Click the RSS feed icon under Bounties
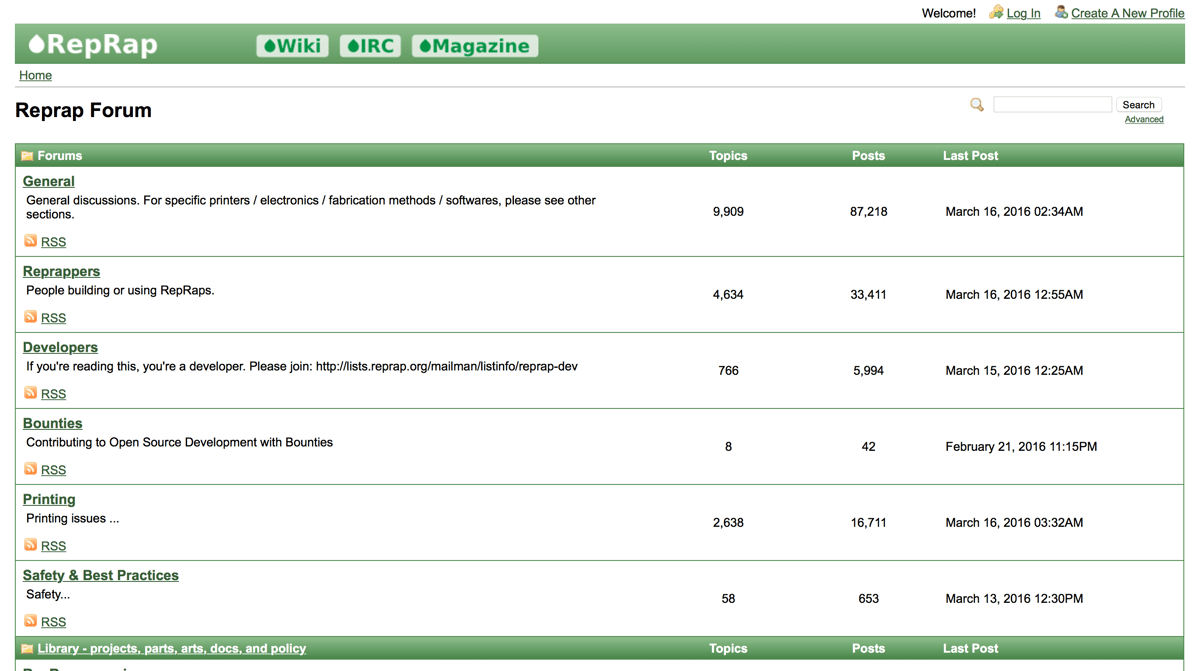The width and height of the screenshot is (1200, 671). [31, 469]
